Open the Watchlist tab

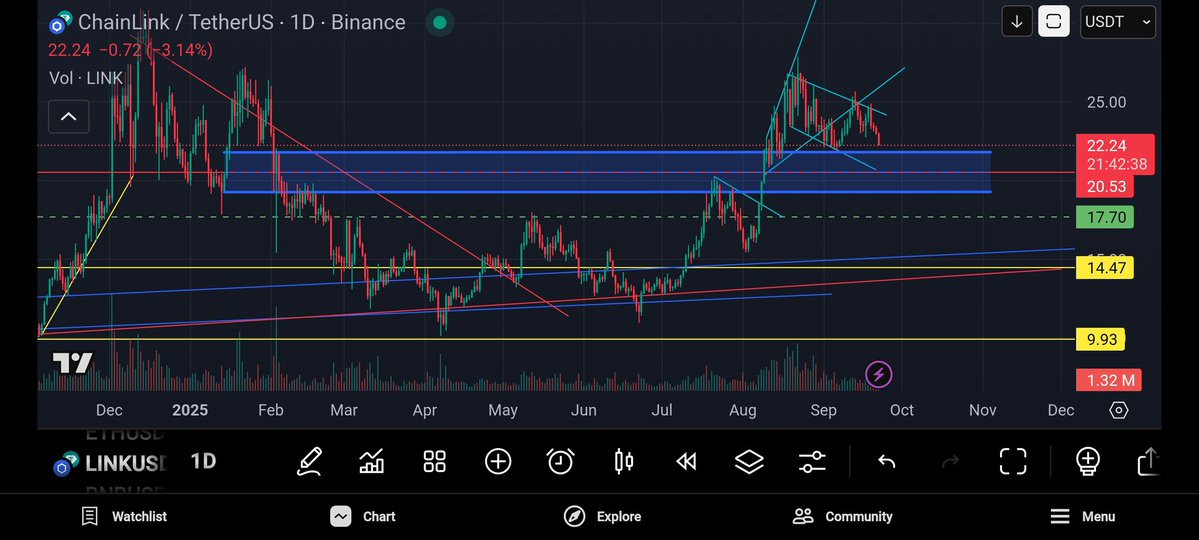coord(124,516)
